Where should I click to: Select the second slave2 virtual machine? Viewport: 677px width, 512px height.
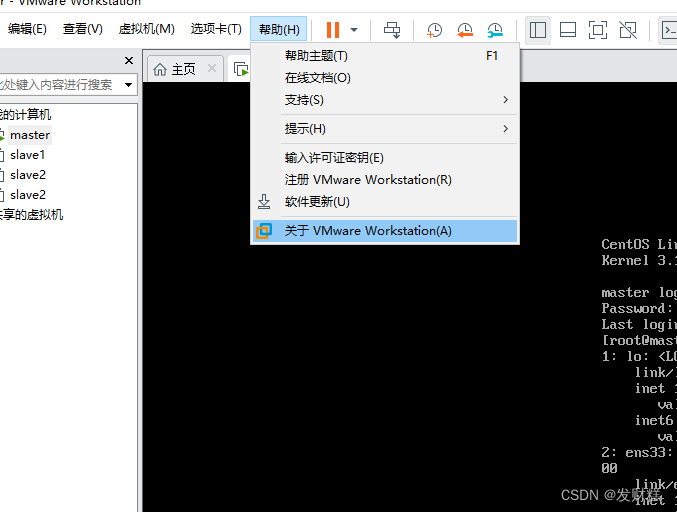[28, 195]
